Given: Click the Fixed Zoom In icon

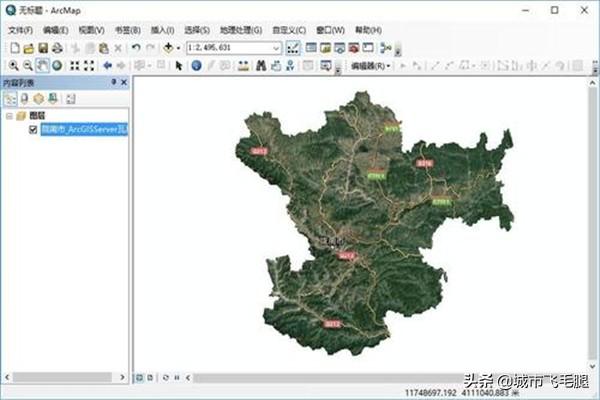Looking at the screenshot, I should tap(75, 66).
